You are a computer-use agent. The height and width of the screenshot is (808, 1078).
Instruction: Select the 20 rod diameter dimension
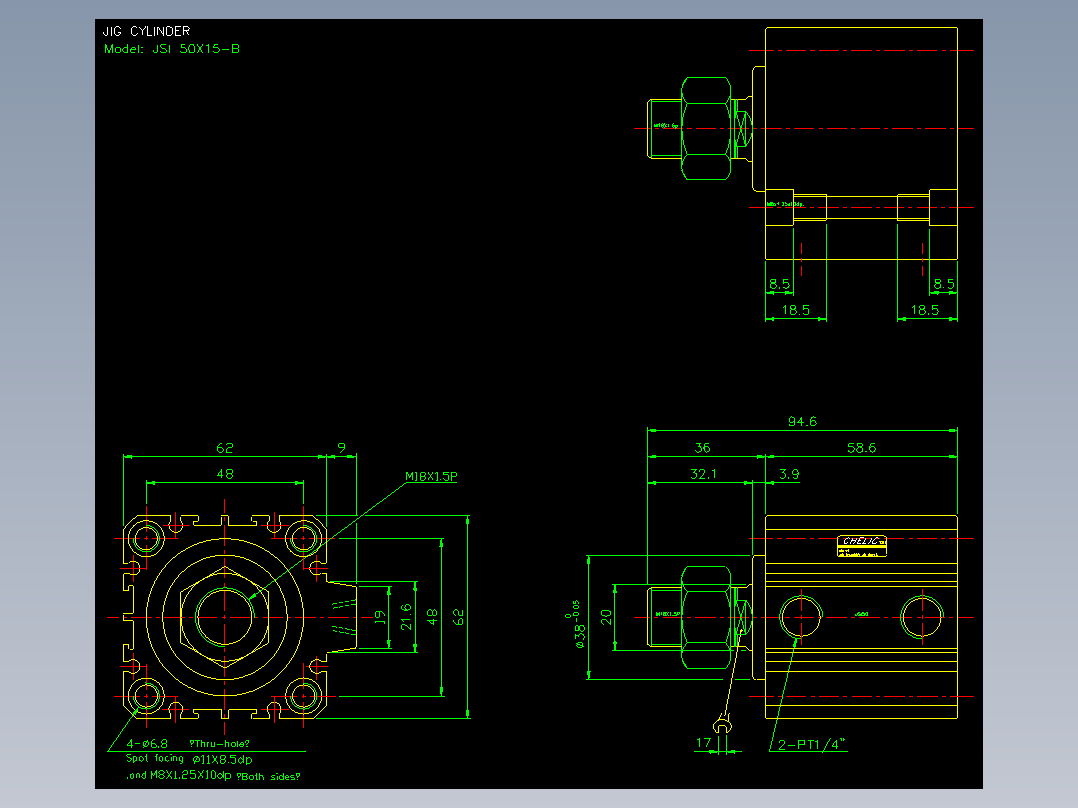[x=606, y=617]
